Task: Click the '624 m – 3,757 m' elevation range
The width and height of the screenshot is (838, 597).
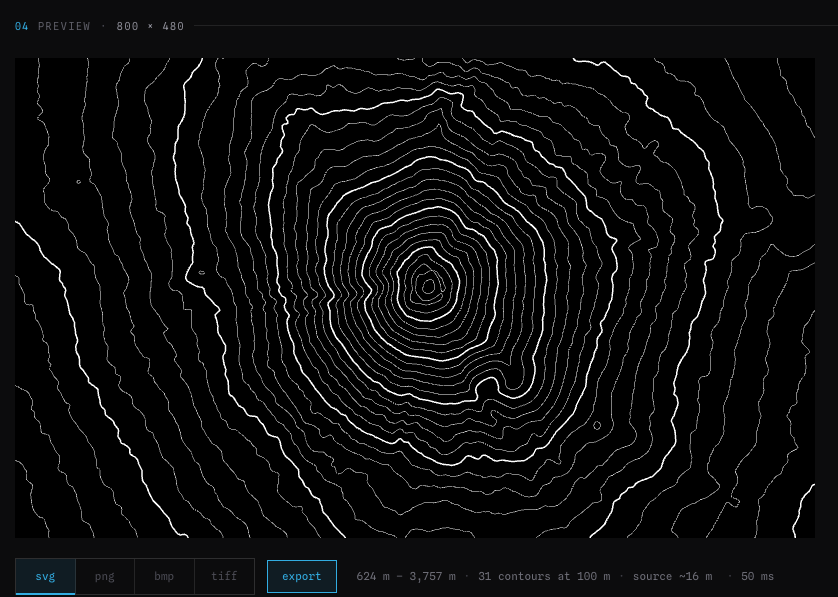Action: click(406, 576)
